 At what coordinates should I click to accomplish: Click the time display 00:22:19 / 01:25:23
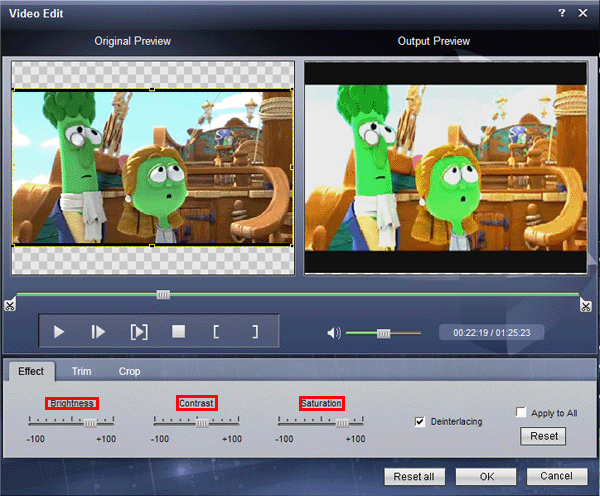pos(492,333)
